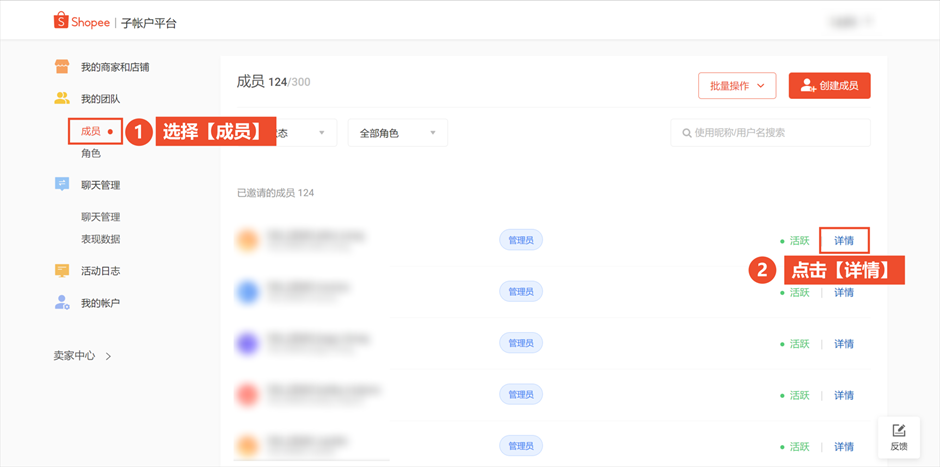Click the chat icon beside 聊天管理
This screenshot has height=467, width=940.
pos(62,185)
